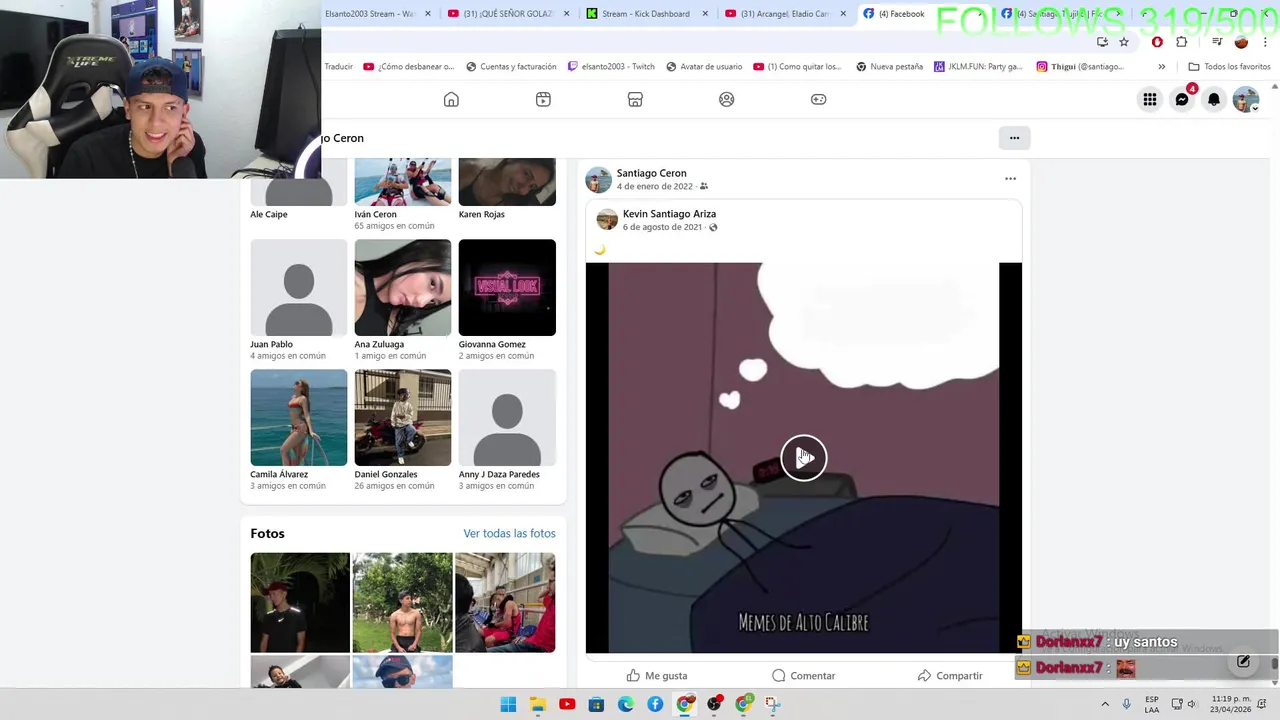The image size is (1280, 720).
Task: Play the Memes de Alto Calibre video
Action: coord(804,458)
